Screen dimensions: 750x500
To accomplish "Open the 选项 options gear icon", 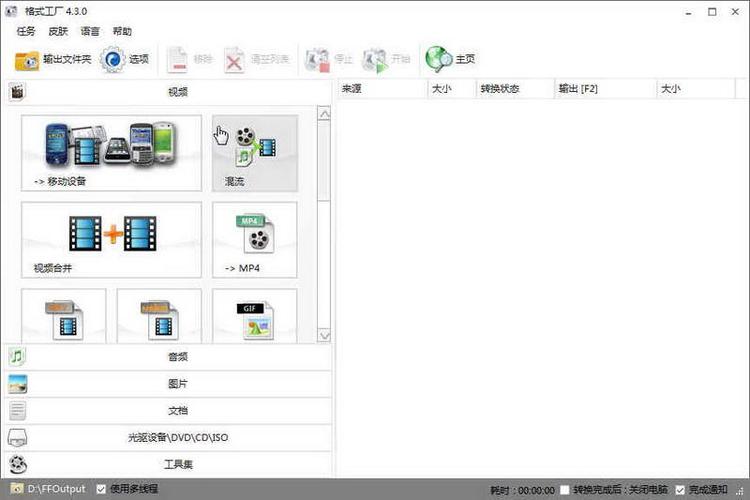I will [112, 59].
